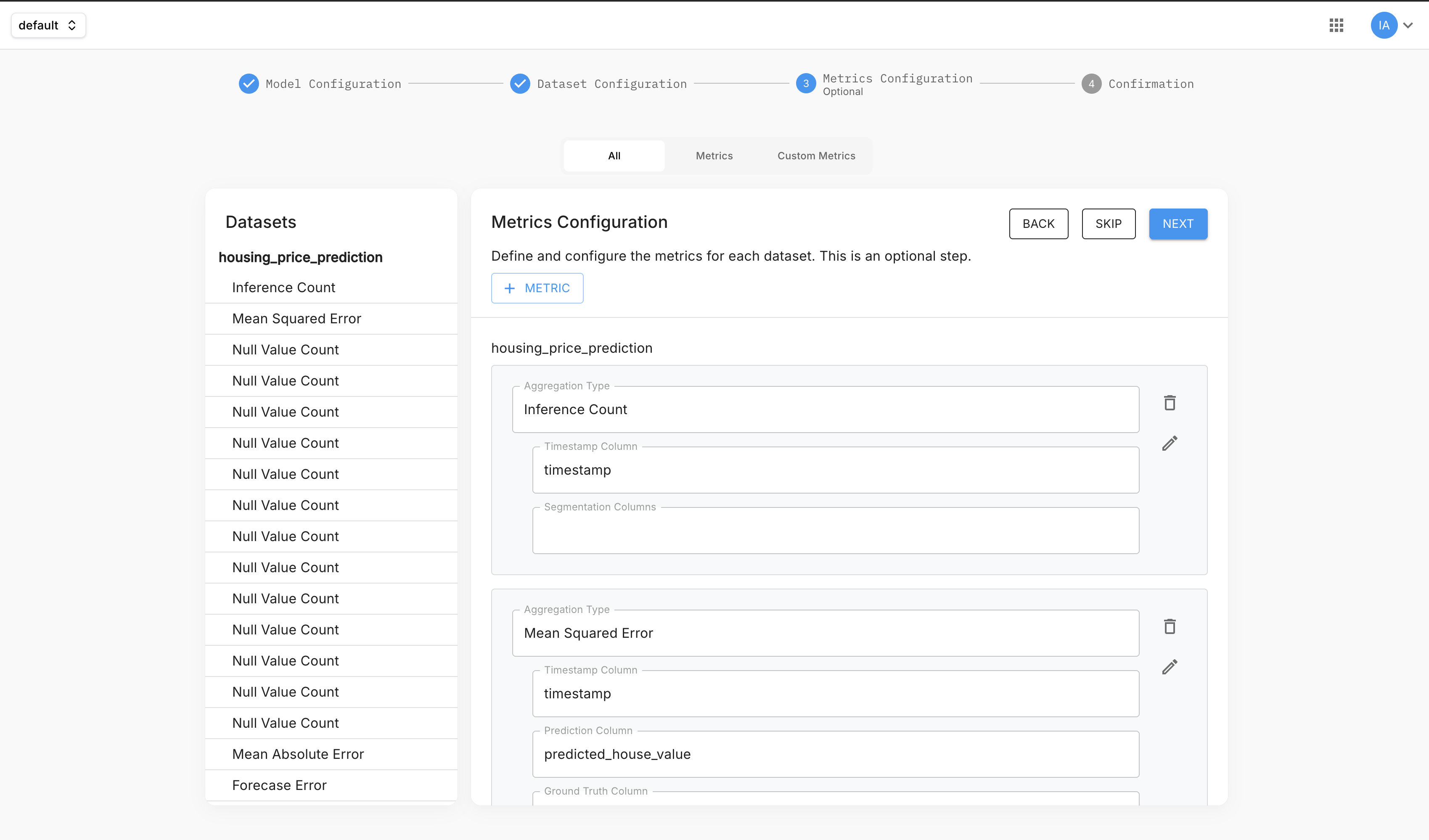Open Mean Squared Error Aggregation Type field

tap(825, 633)
